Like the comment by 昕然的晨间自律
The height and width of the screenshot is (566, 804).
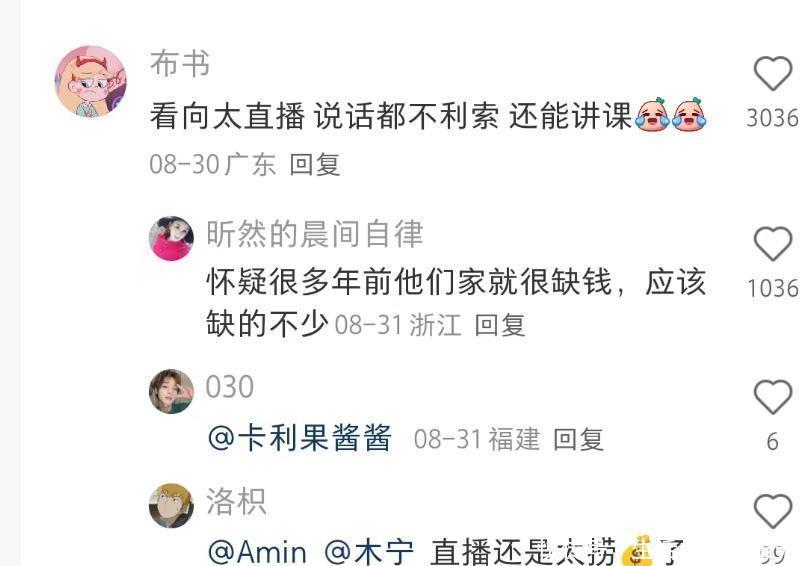point(773,244)
